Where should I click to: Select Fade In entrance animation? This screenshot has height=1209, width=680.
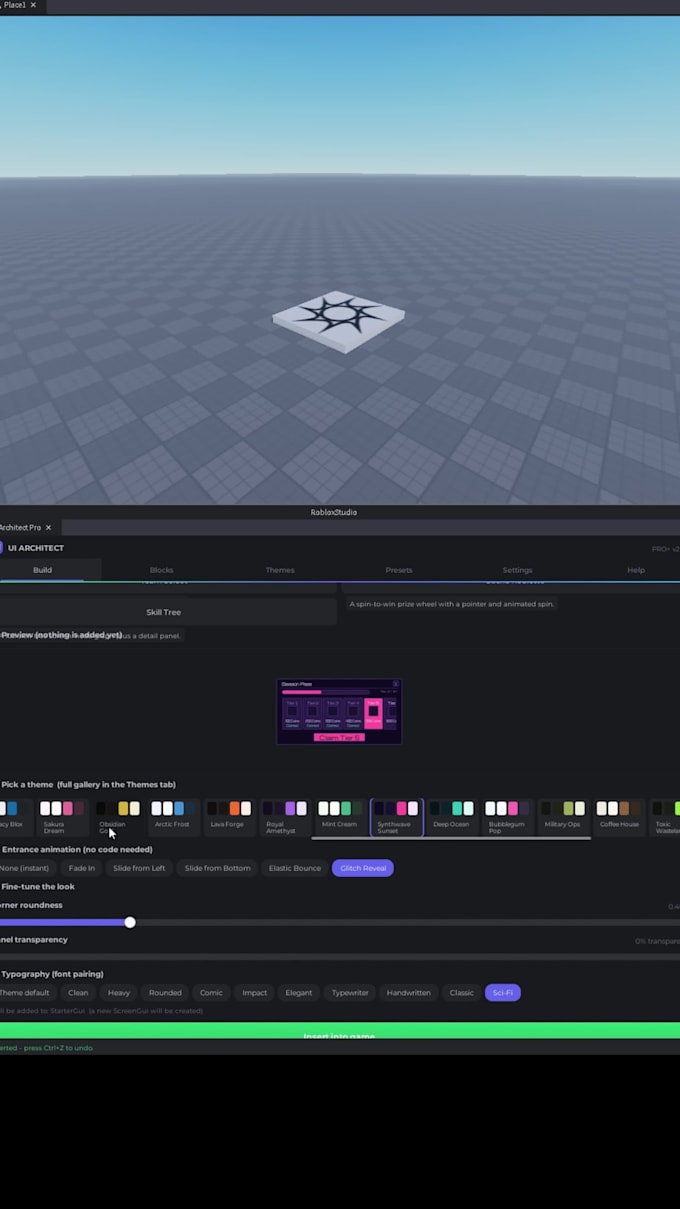point(82,868)
